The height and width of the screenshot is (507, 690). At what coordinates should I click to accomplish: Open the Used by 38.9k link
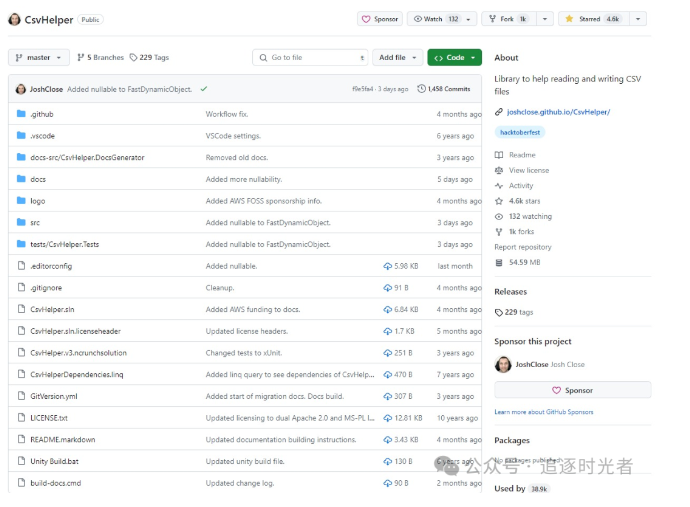click(521, 489)
